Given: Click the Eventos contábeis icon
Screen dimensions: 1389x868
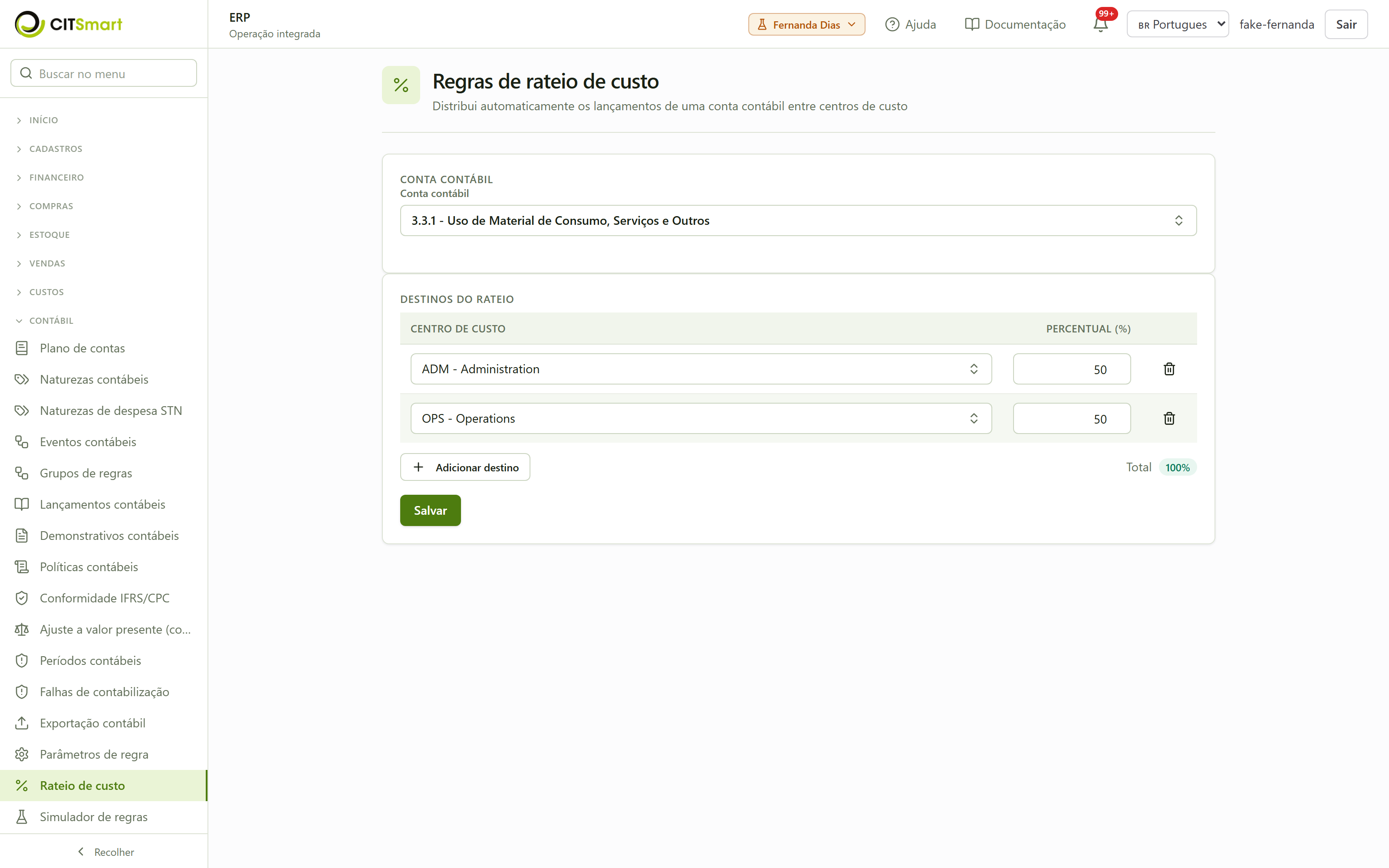Looking at the screenshot, I should point(22,442).
